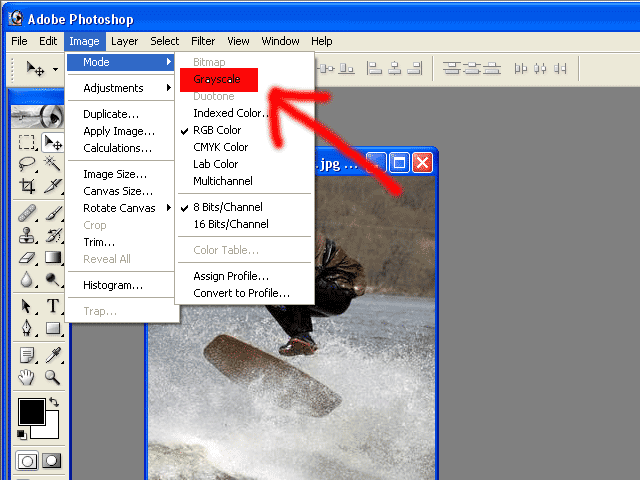This screenshot has height=480, width=640.
Task: Toggle Quick Mask mode in toolbox
Action: pyautogui.click(x=51, y=461)
